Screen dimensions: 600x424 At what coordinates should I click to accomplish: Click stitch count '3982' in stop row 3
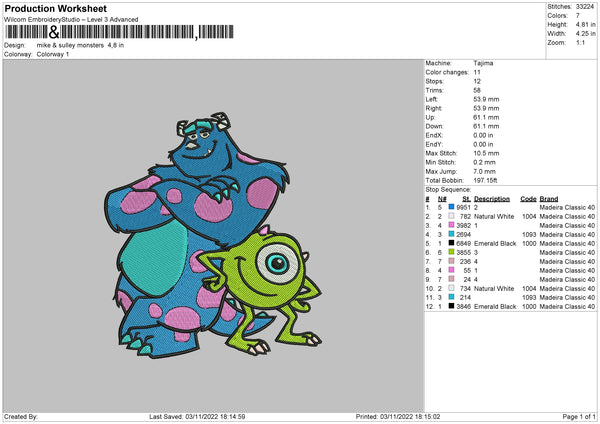pos(463,225)
